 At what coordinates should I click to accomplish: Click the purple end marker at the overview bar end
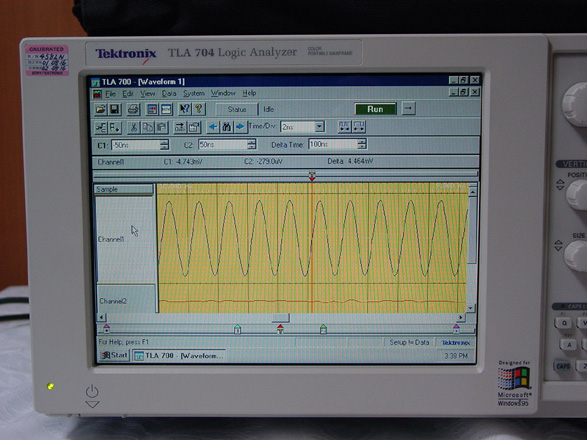point(456,329)
